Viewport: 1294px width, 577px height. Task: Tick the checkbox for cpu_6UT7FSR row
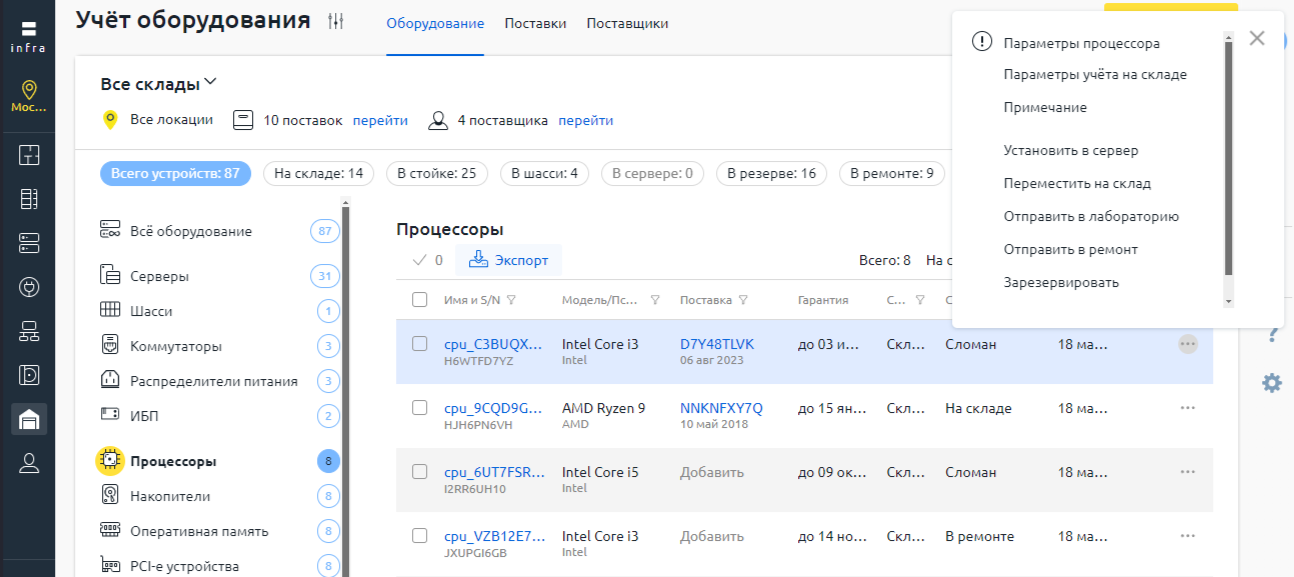(420, 472)
